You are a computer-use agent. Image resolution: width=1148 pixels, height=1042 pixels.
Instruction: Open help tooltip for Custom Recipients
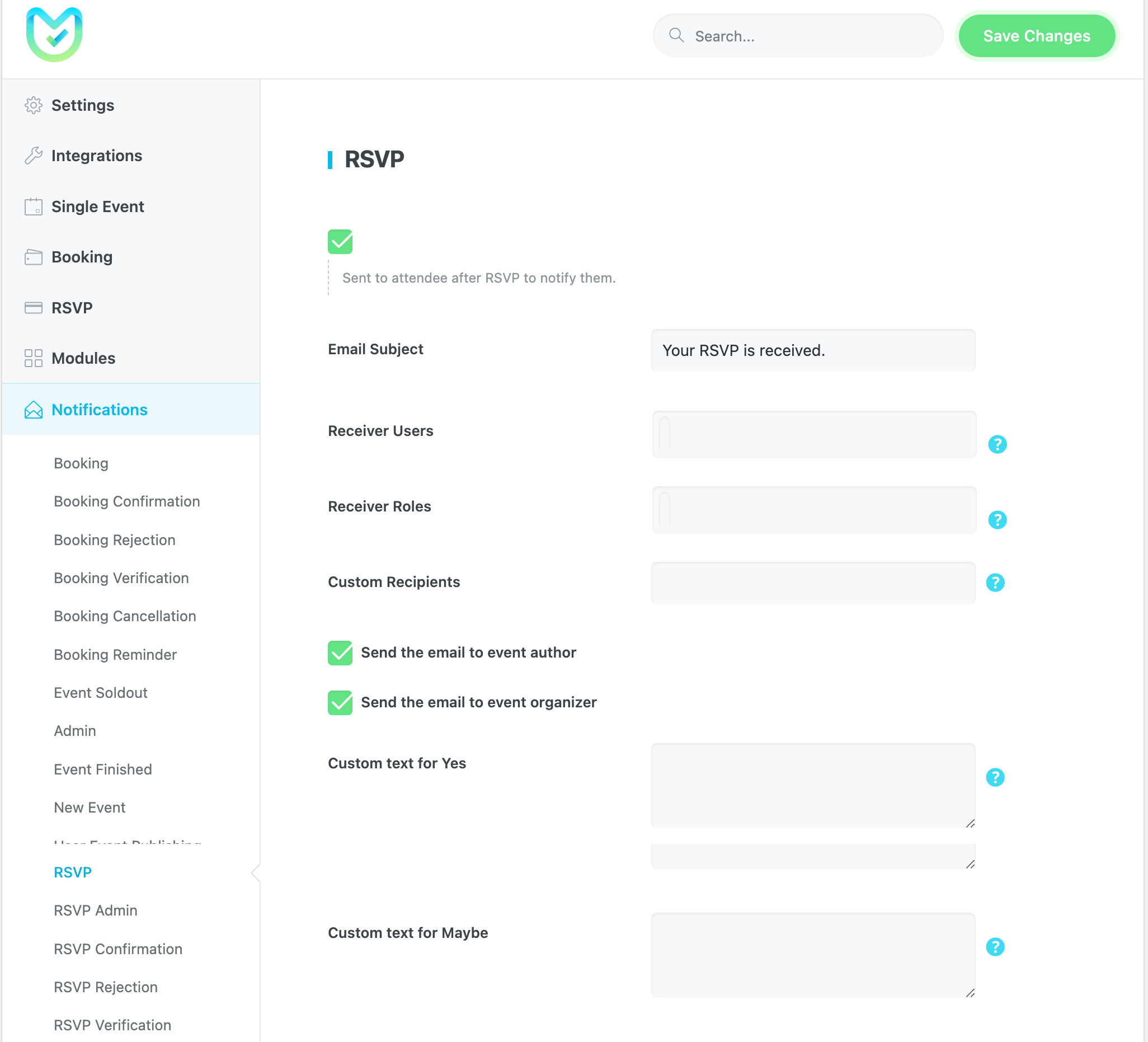tap(995, 582)
